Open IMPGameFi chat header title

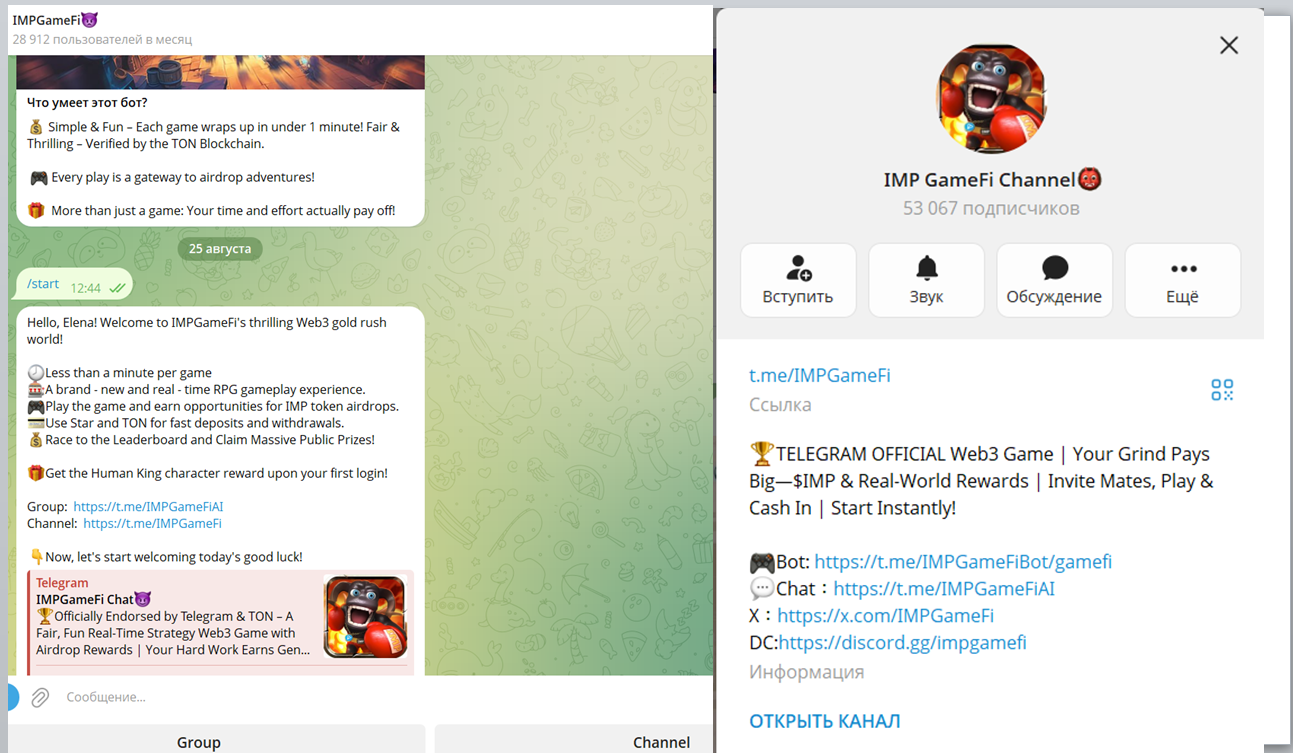(x=55, y=20)
